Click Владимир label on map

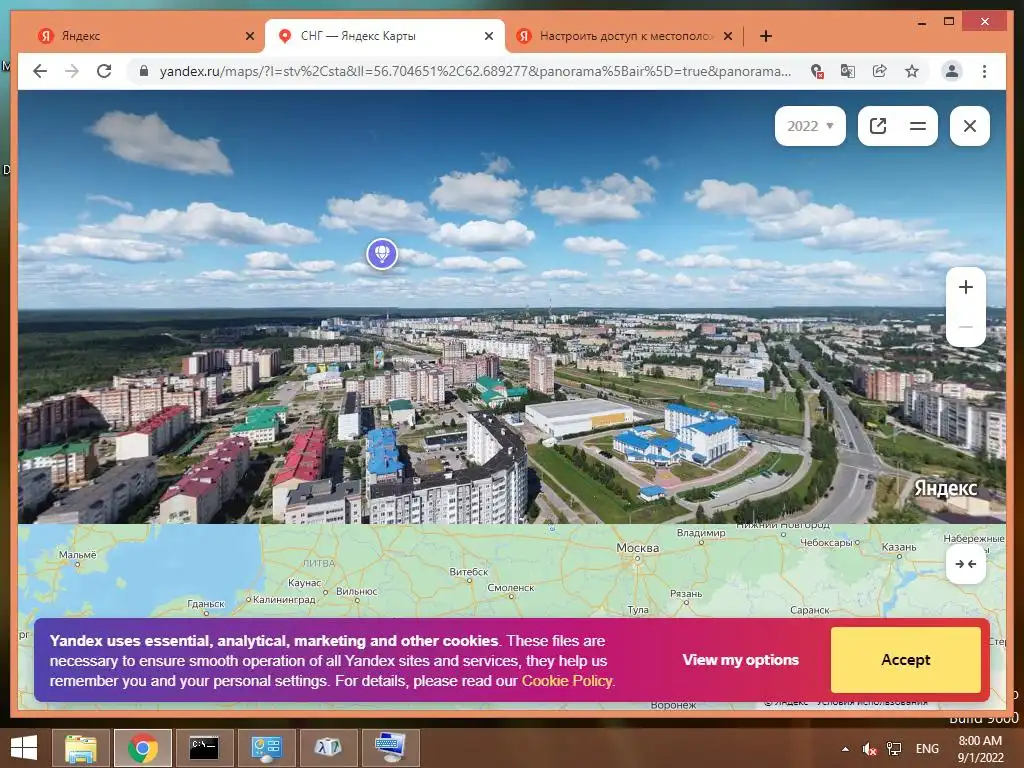pos(701,533)
